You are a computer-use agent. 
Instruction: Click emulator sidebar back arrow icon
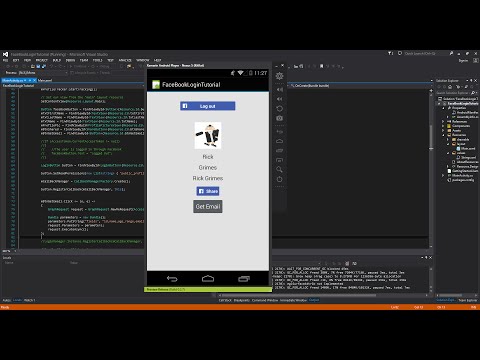coord(279,132)
